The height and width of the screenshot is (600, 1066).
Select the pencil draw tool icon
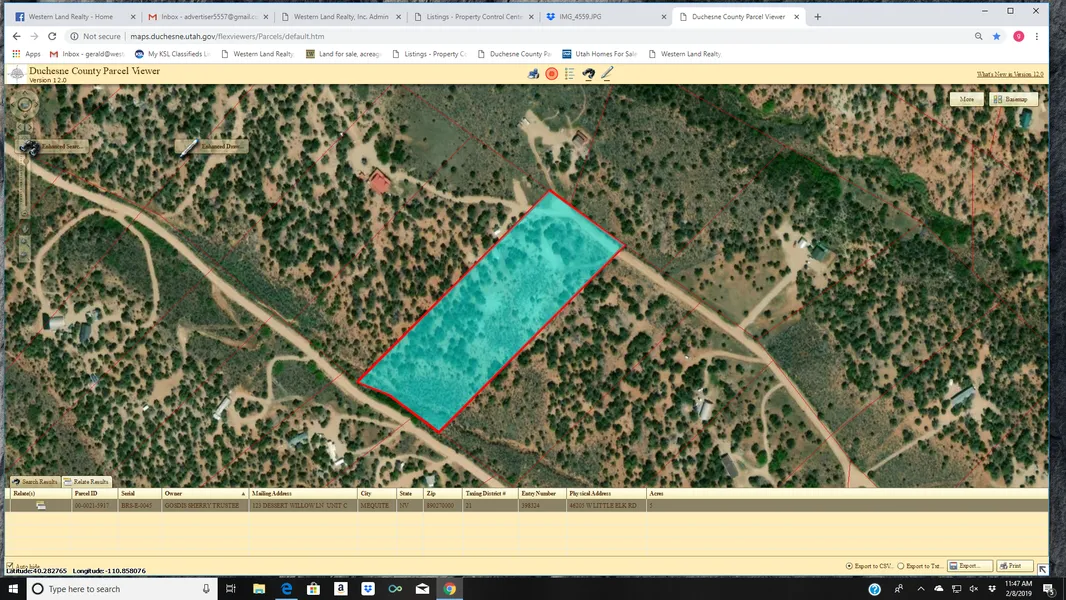coord(607,73)
